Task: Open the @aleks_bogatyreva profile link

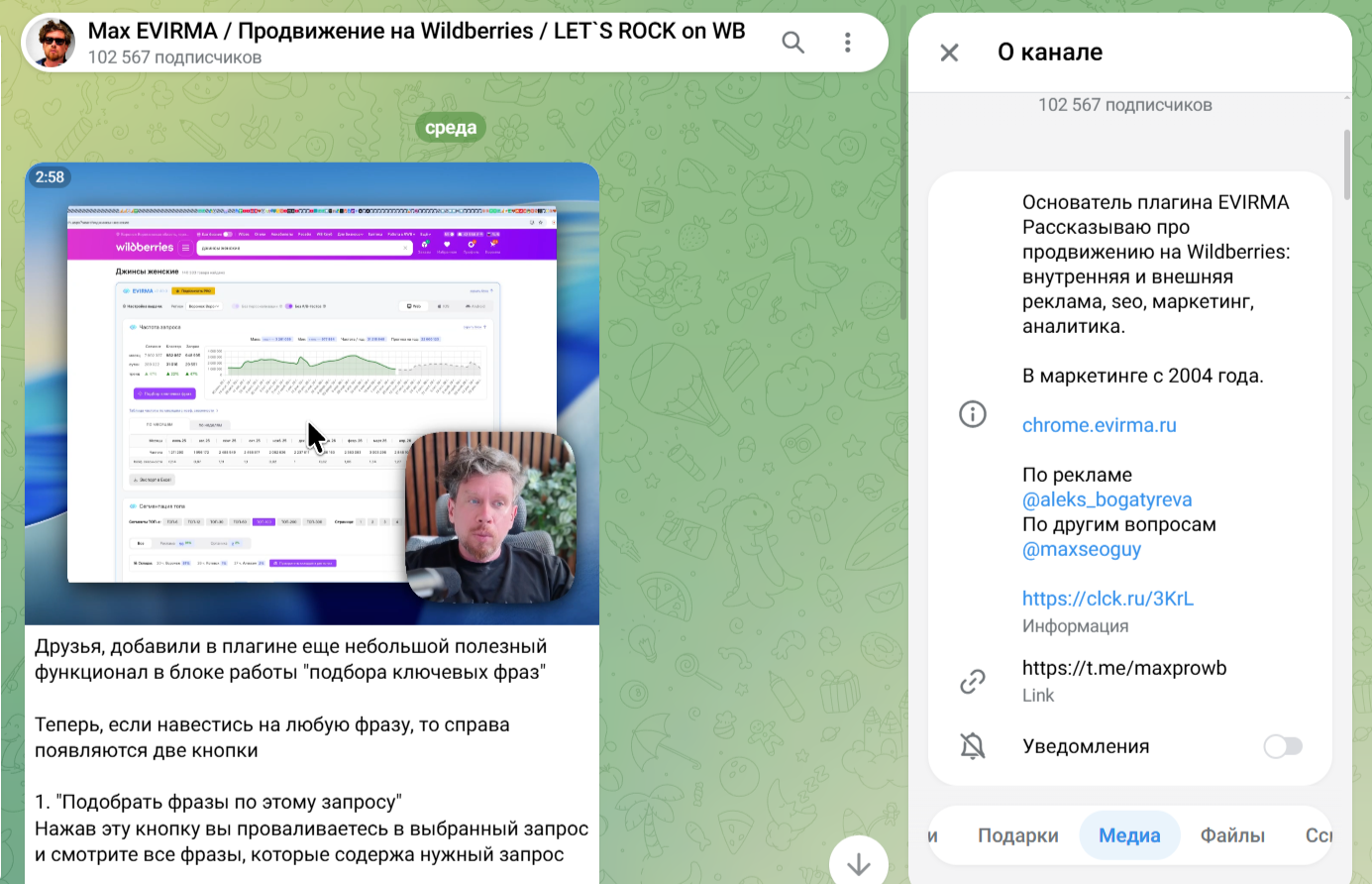Action: [x=1108, y=499]
